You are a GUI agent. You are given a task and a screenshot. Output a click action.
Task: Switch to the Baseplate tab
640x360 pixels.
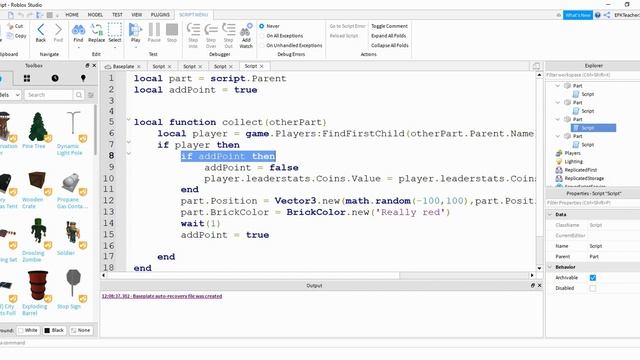point(123,66)
